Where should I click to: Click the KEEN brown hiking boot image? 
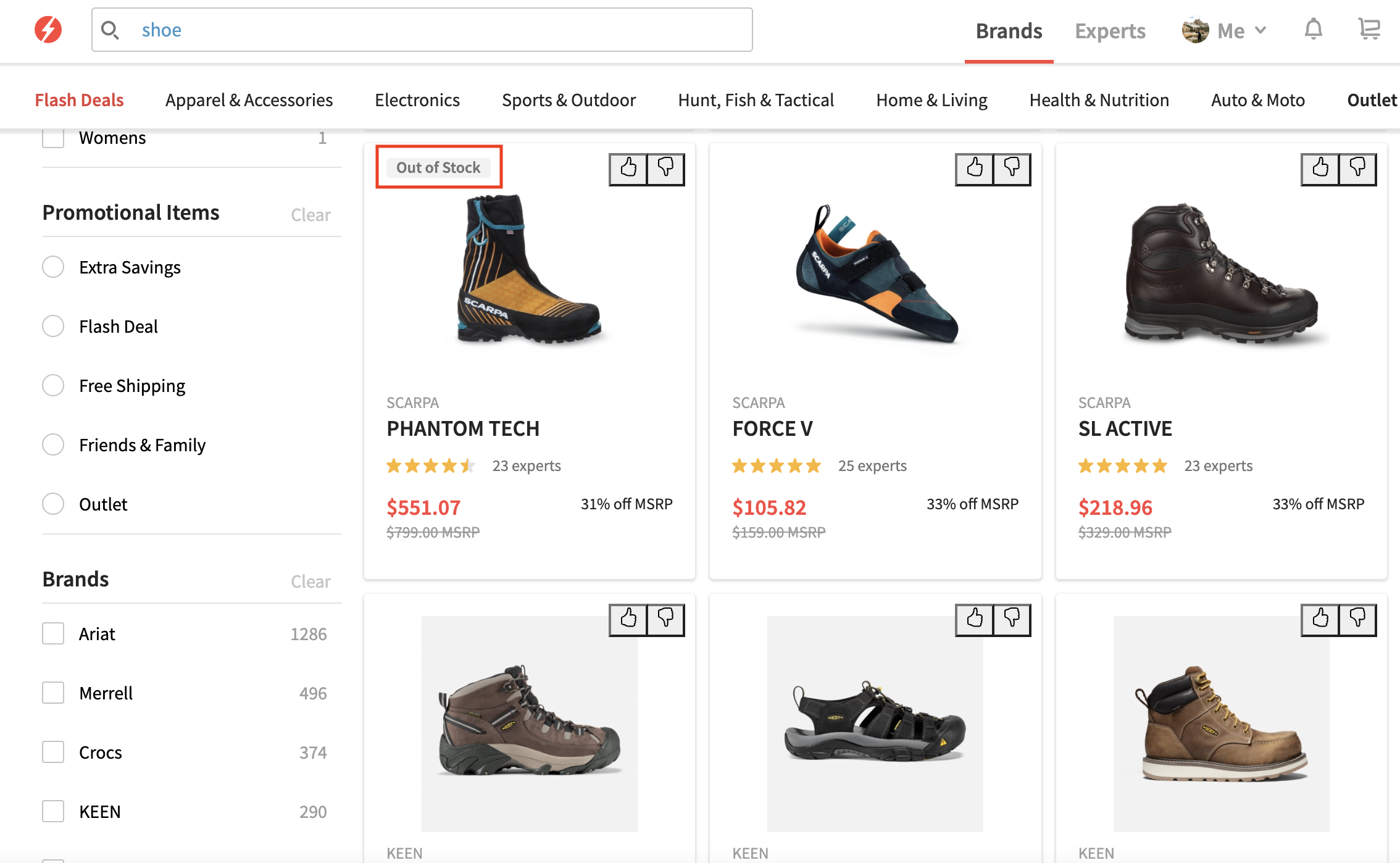(529, 723)
